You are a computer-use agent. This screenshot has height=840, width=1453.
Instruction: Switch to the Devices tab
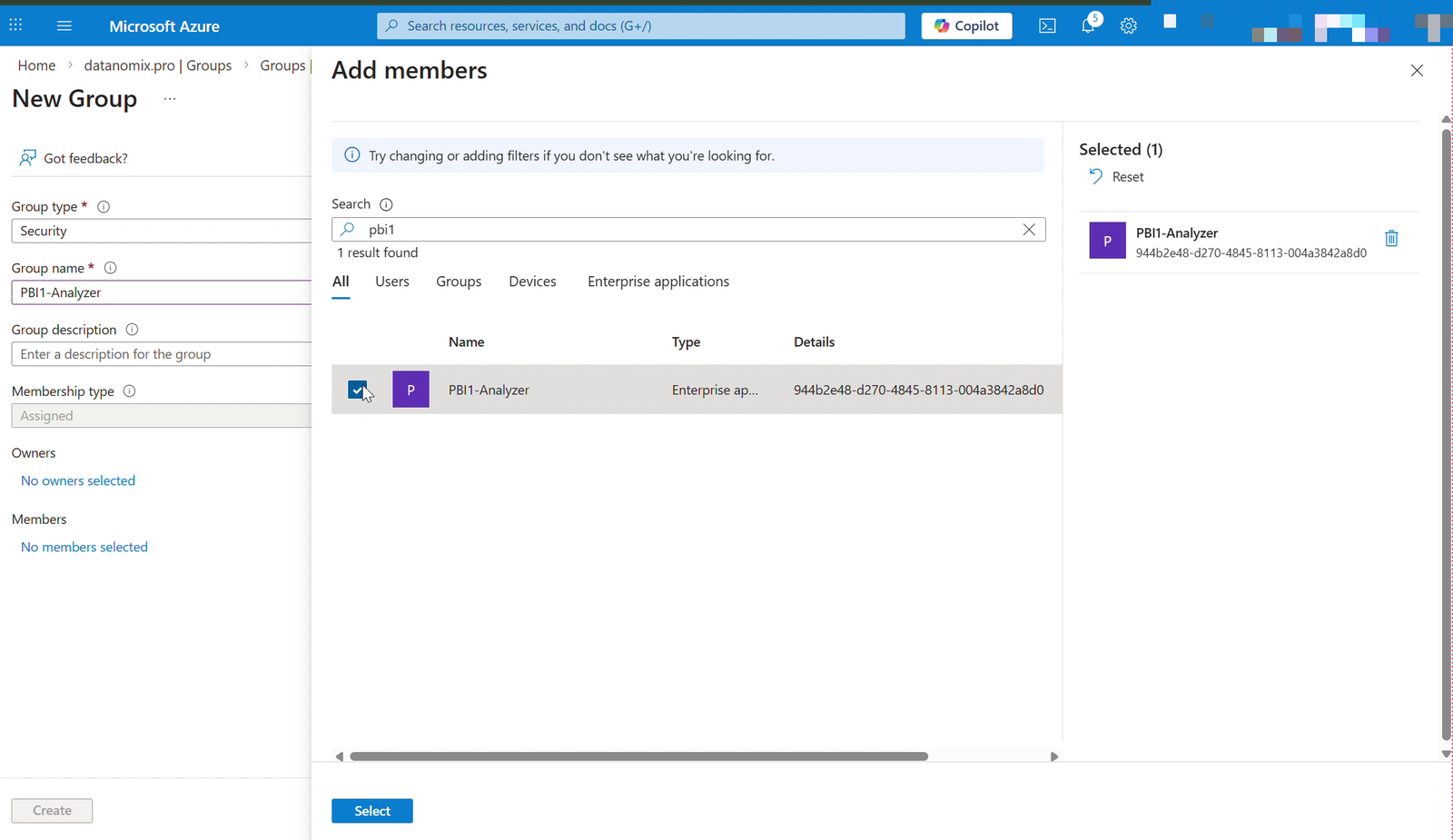tap(532, 282)
